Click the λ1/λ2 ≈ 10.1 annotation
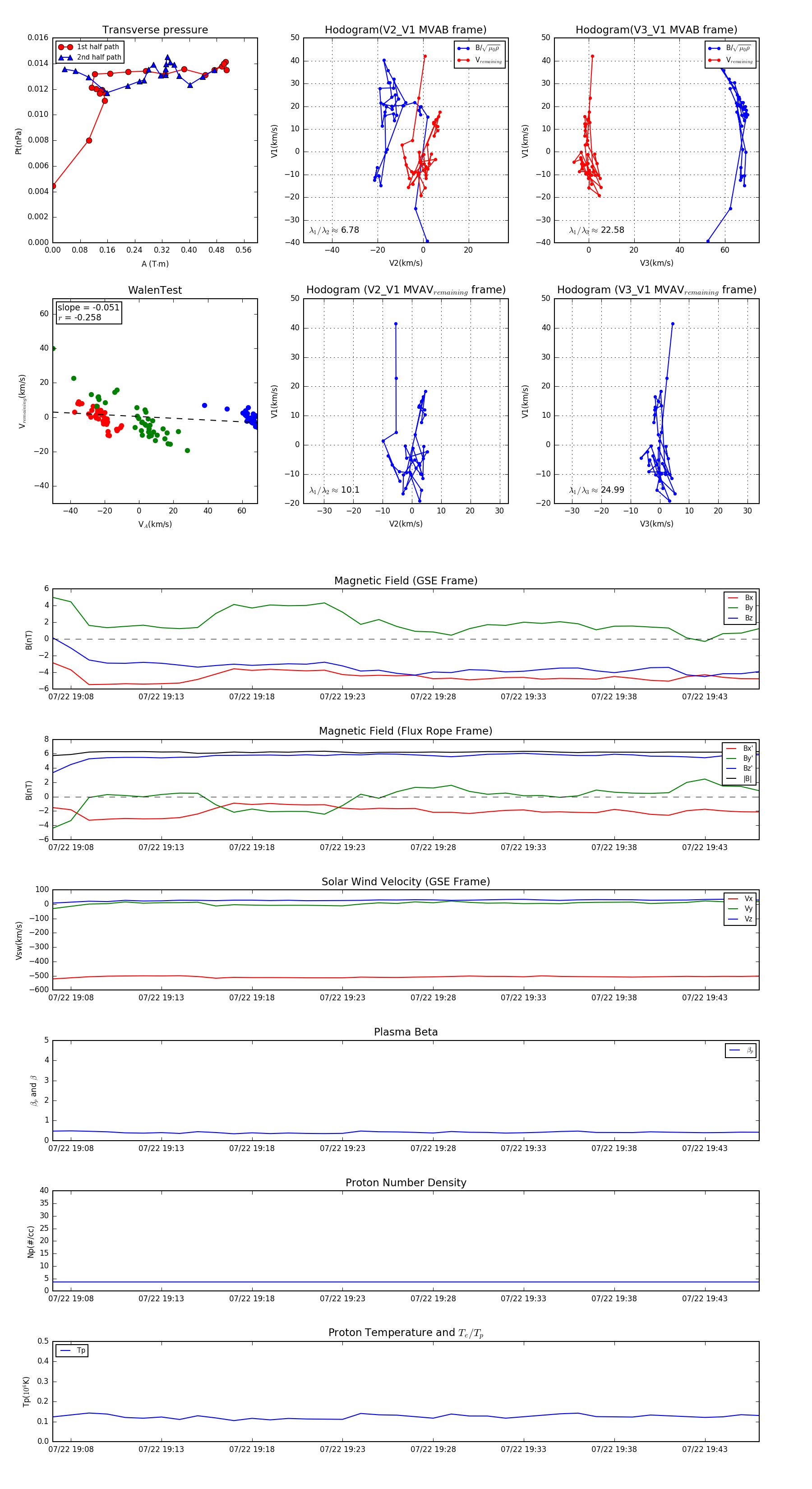Viewport: 812px width, 1489px height. pos(334,490)
